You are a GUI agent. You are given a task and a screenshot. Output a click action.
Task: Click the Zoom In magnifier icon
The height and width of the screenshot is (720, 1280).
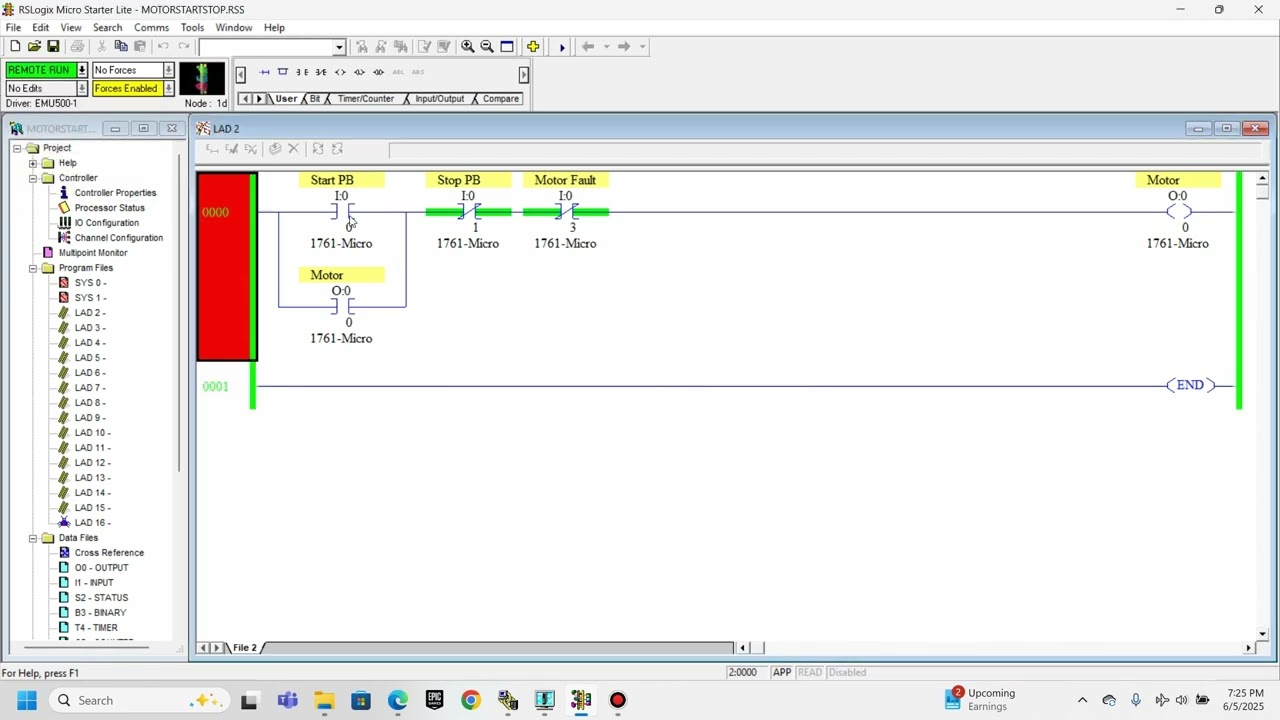coord(468,47)
